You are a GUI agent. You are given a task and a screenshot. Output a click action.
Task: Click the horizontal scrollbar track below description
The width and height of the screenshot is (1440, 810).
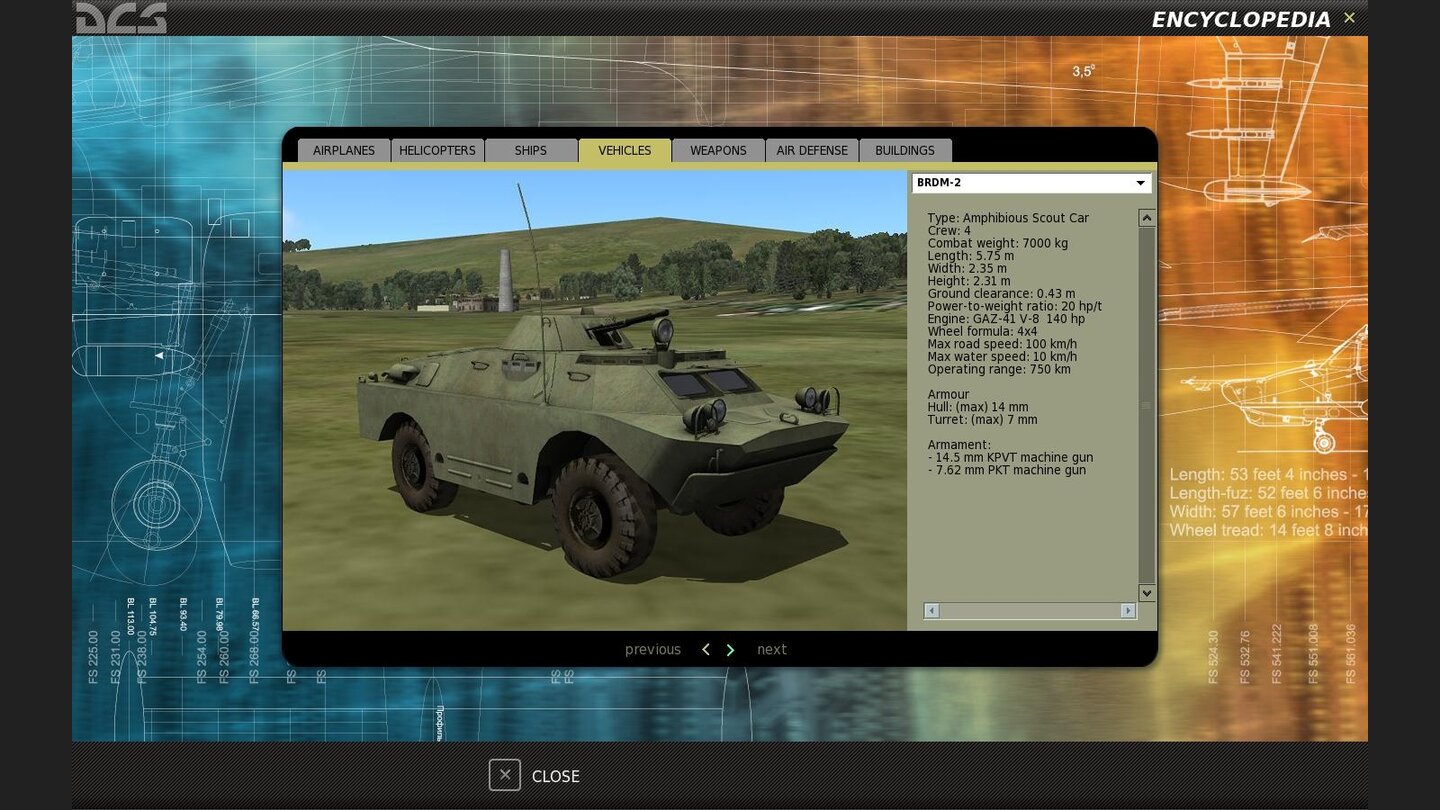(1030, 610)
